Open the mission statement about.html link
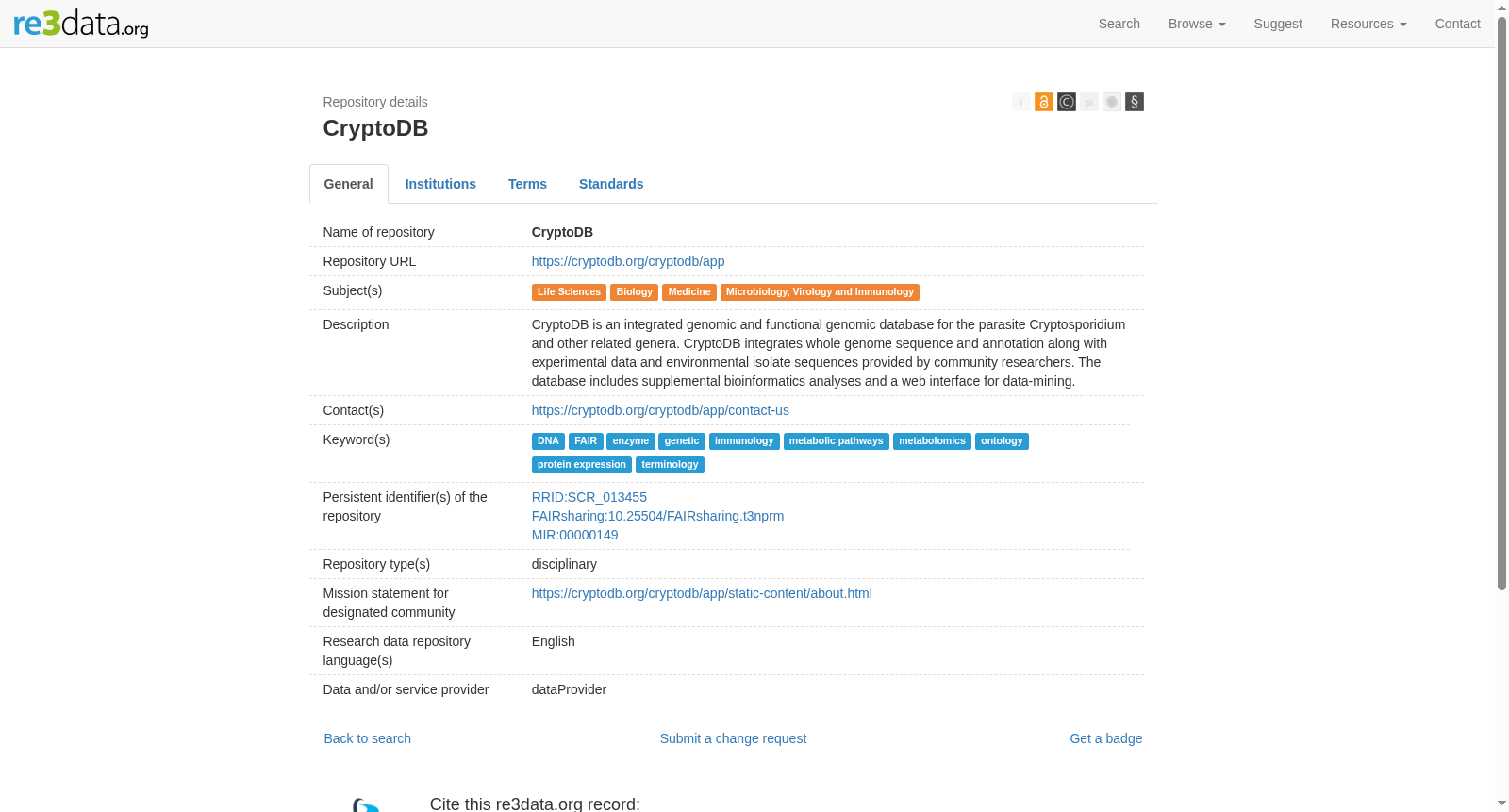Image resolution: width=1509 pixels, height=812 pixels. click(702, 593)
